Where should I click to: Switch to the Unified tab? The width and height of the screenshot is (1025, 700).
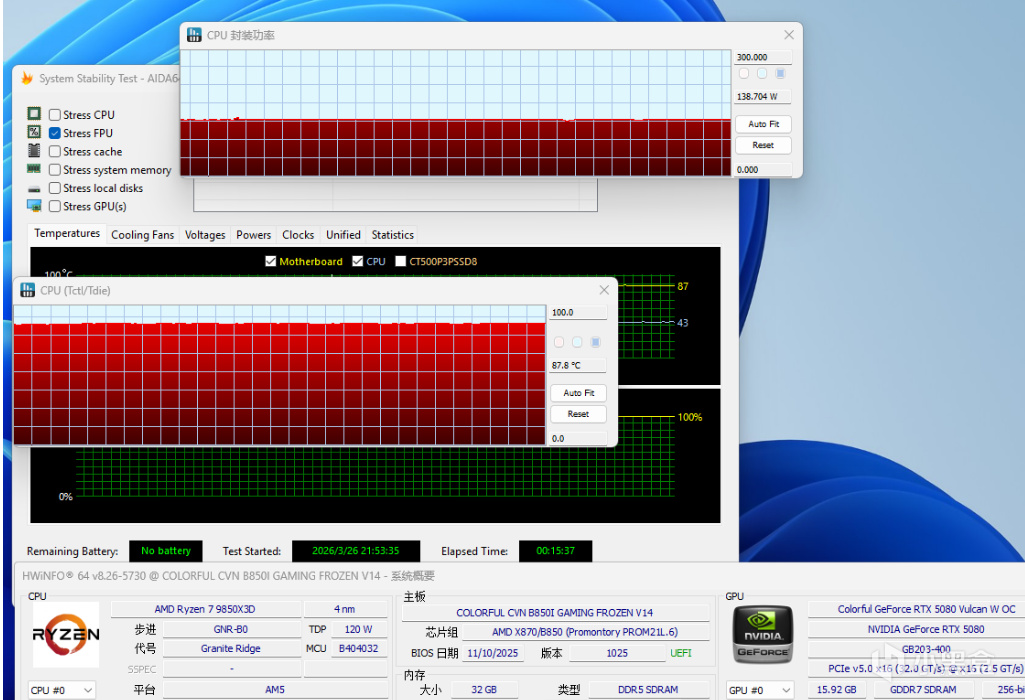pyautogui.click(x=343, y=235)
